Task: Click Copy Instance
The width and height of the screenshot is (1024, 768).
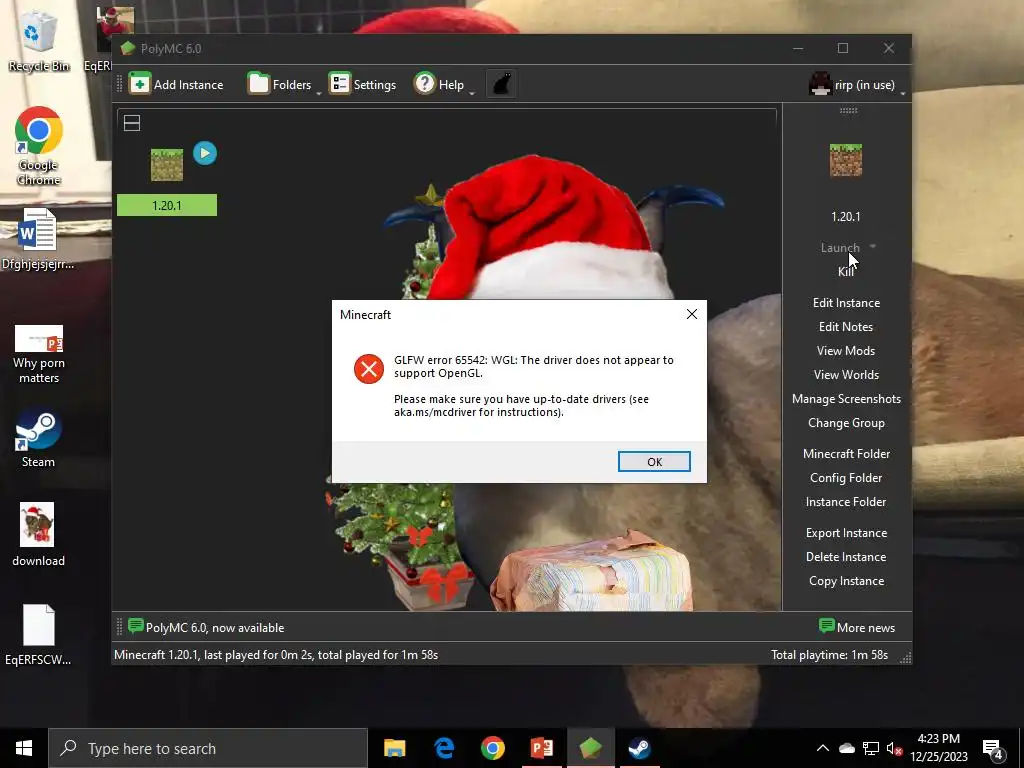Action: 846,581
